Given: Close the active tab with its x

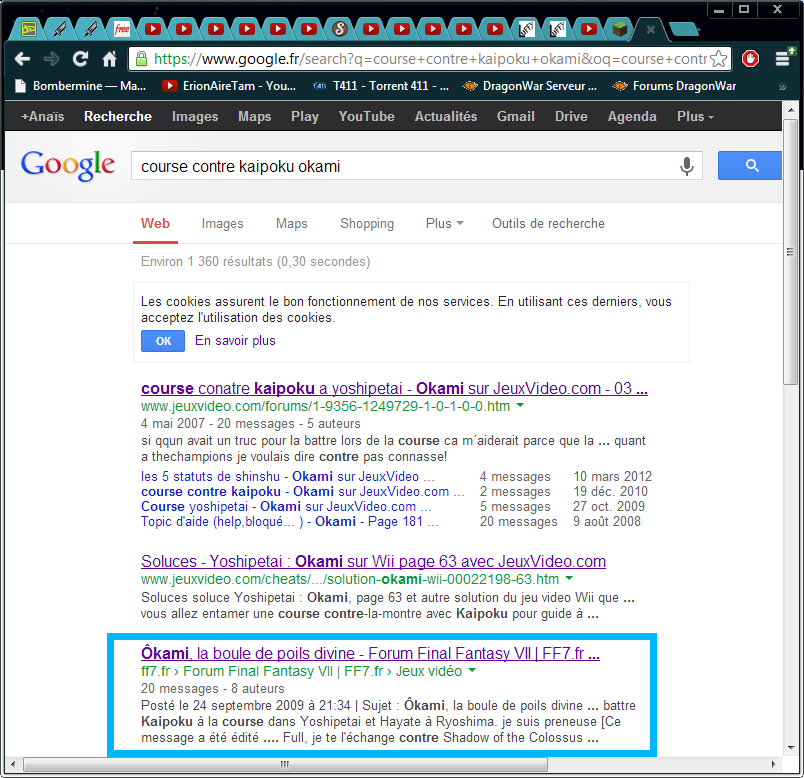Looking at the screenshot, I should (x=651, y=30).
